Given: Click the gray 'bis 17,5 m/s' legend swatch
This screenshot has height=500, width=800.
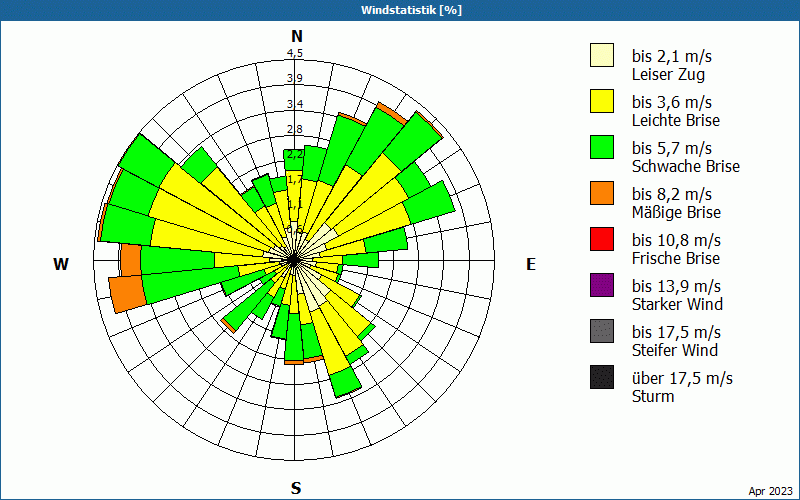Looking at the screenshot, I should [602, 331].
